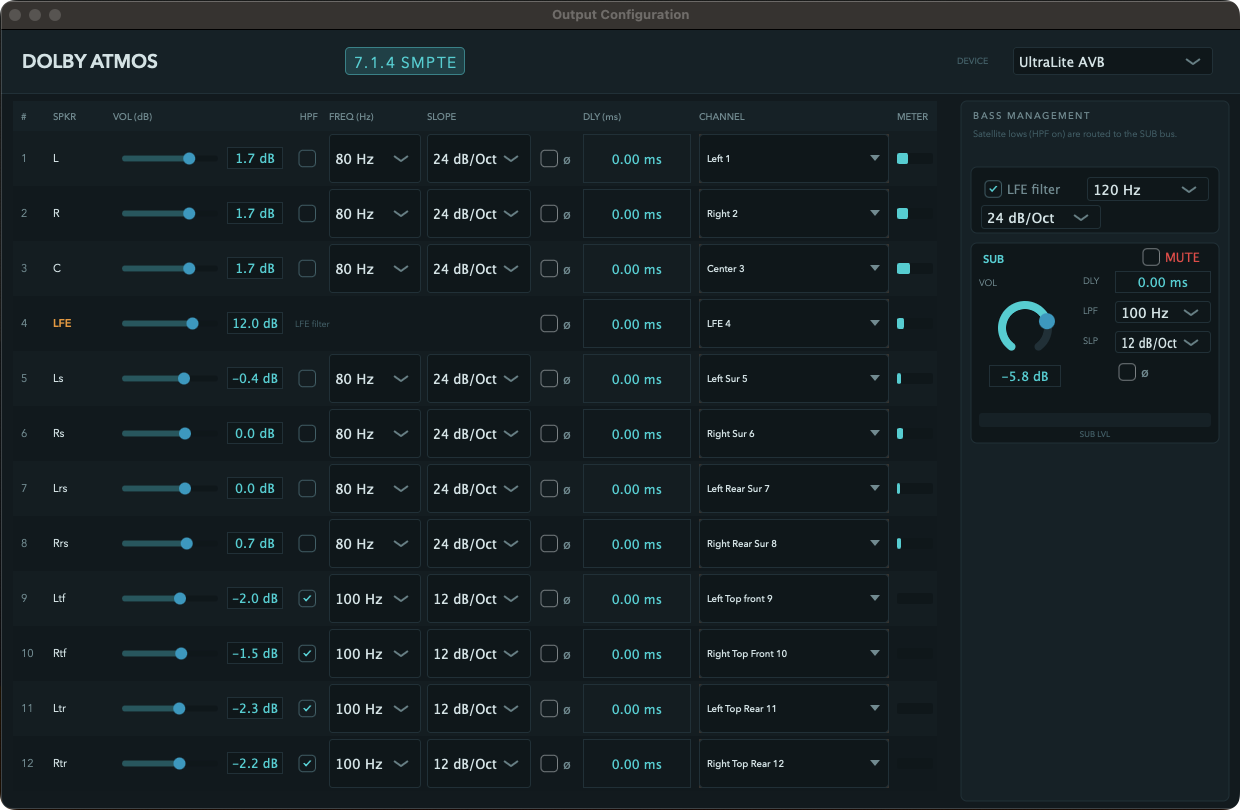1240x810 pixels.
Task: Click the DOLBY ATMOS title text
Action: point(90,61)
